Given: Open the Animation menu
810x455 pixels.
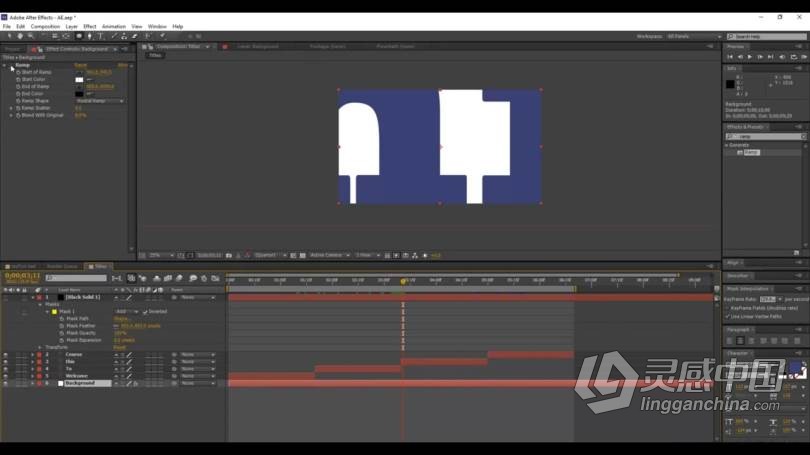Looking at the screenshot, I should (114, 26).
